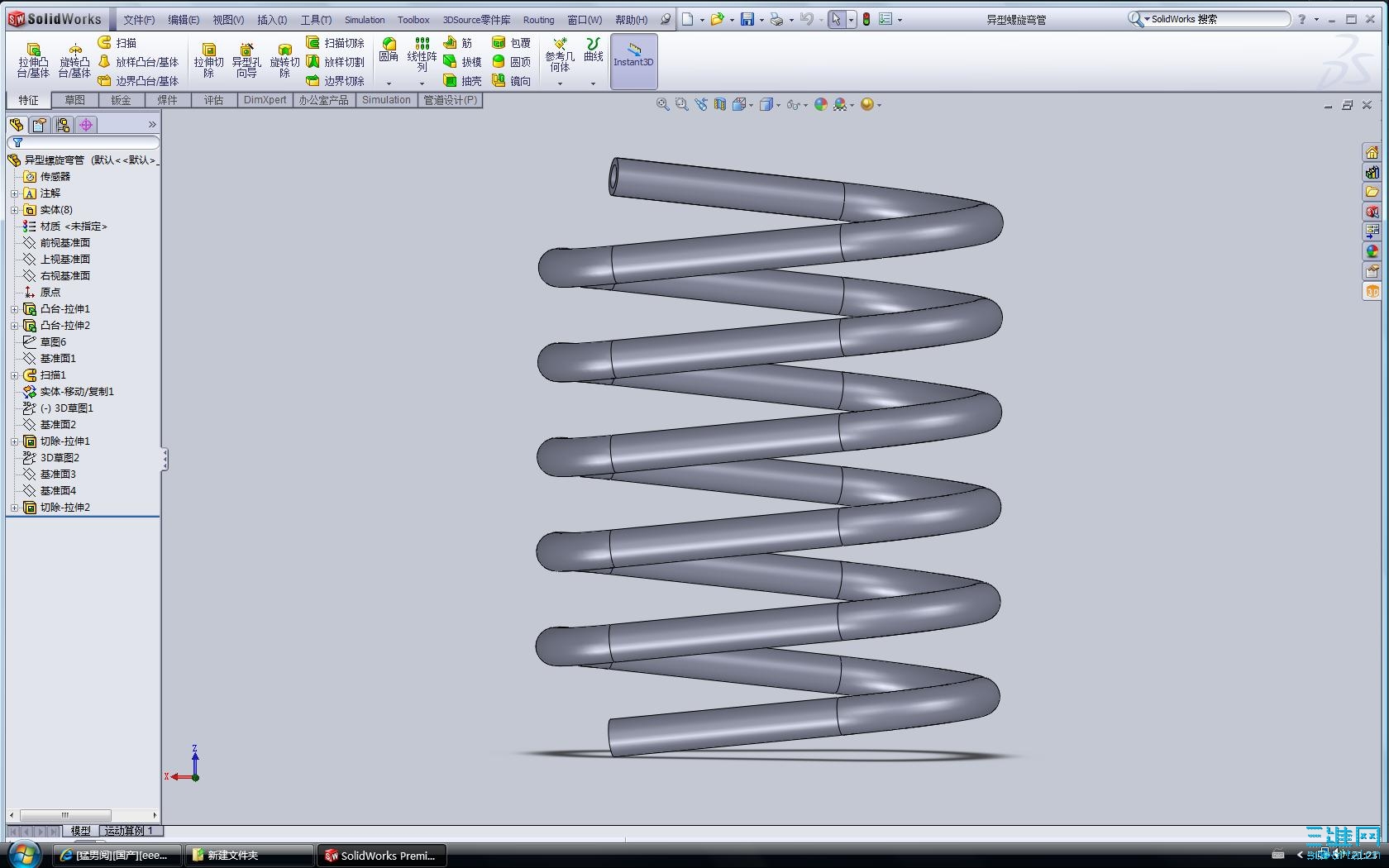1389x868 pixels.
Task: Open the 异型孔向导 hole wizard
Action: point(246,60)
